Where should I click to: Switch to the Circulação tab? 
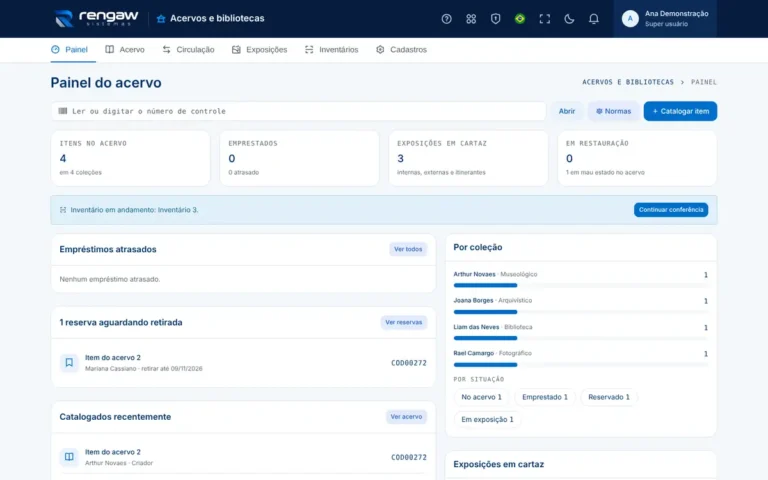pyautogui.click(x=189, y=49)
